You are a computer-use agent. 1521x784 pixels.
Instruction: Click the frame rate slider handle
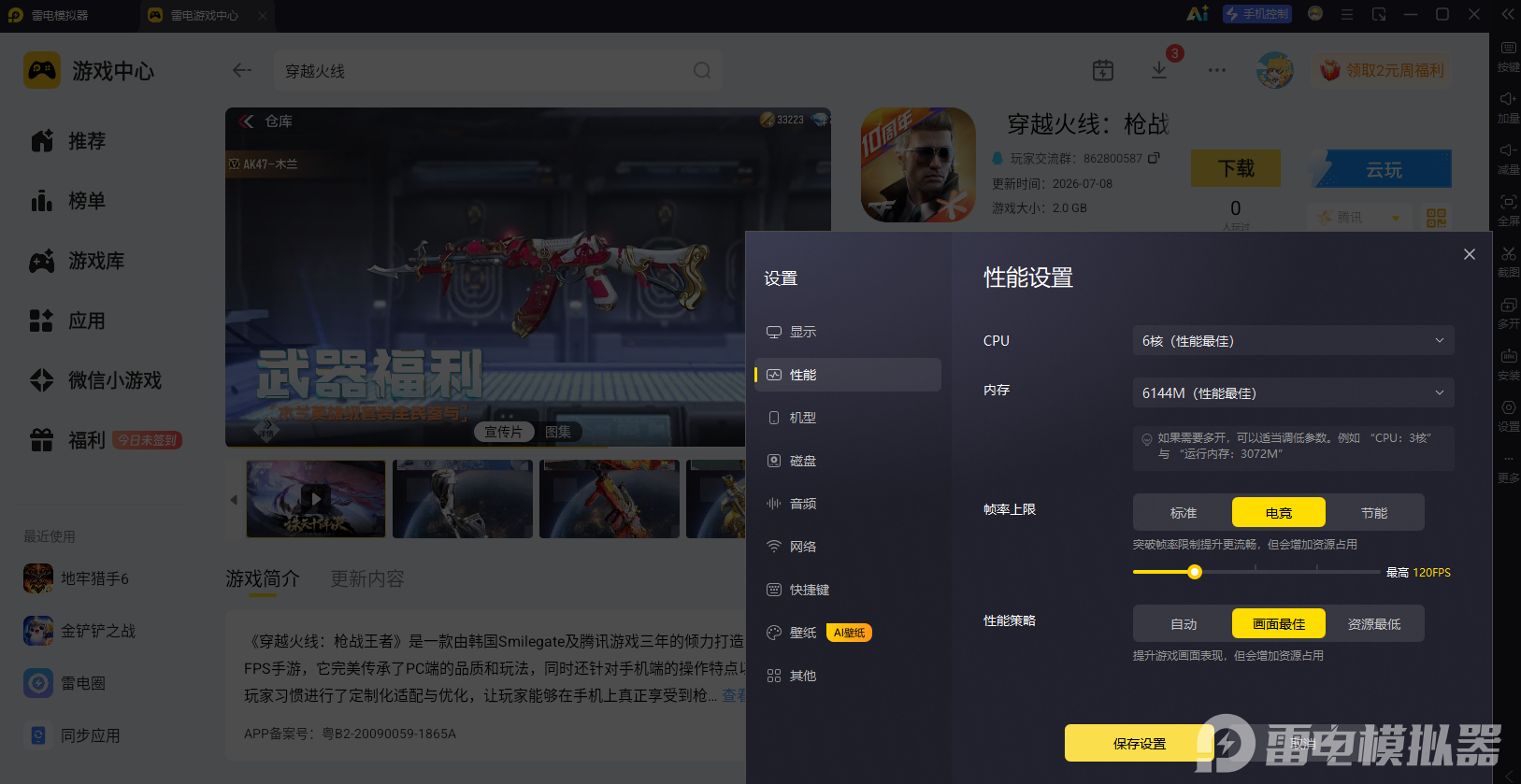tap(1195, 572)
